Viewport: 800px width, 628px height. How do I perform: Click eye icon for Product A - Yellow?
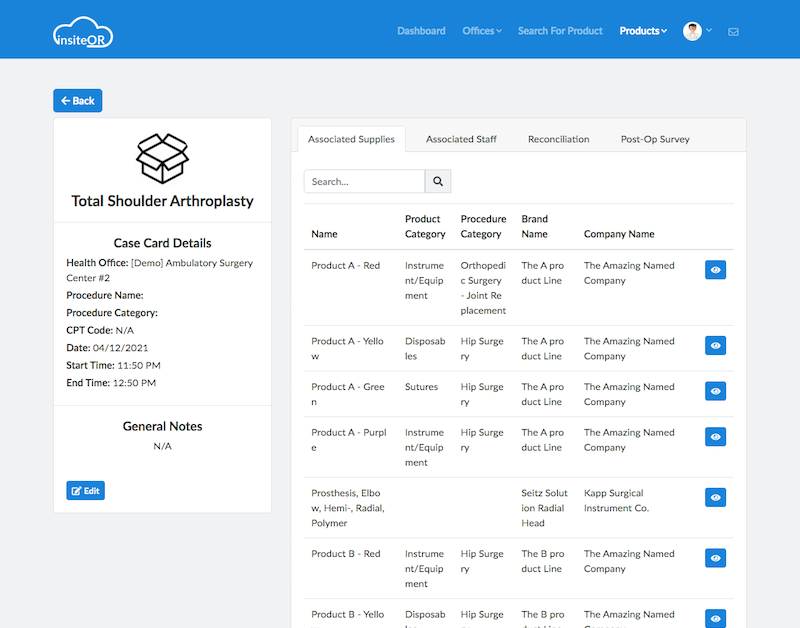pos(715,345)
